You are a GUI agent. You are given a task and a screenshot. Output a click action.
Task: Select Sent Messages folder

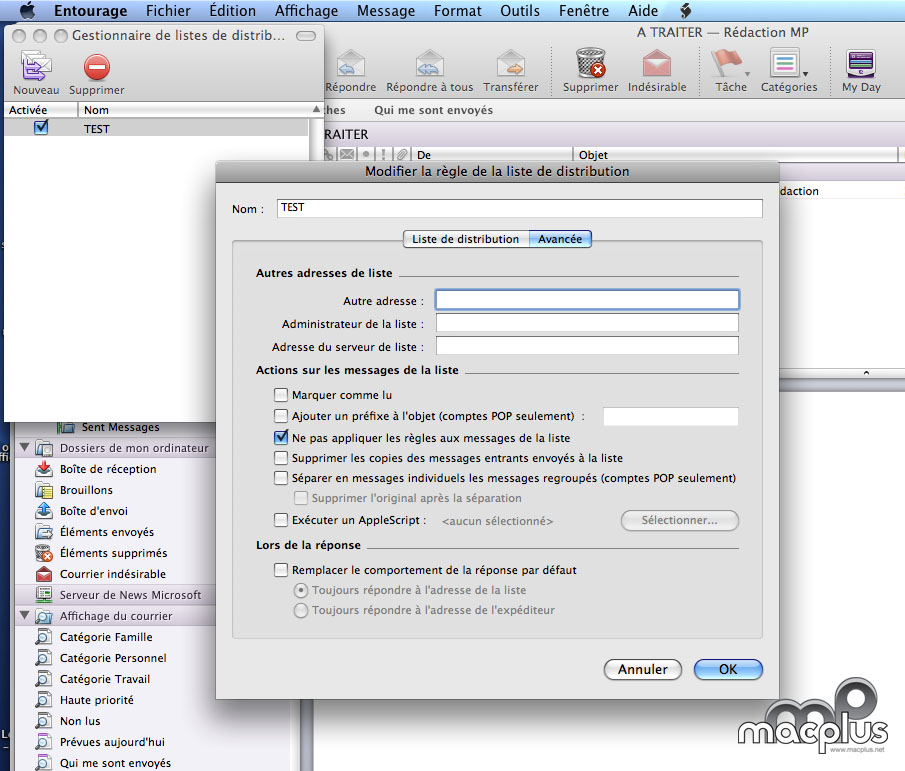121,427
